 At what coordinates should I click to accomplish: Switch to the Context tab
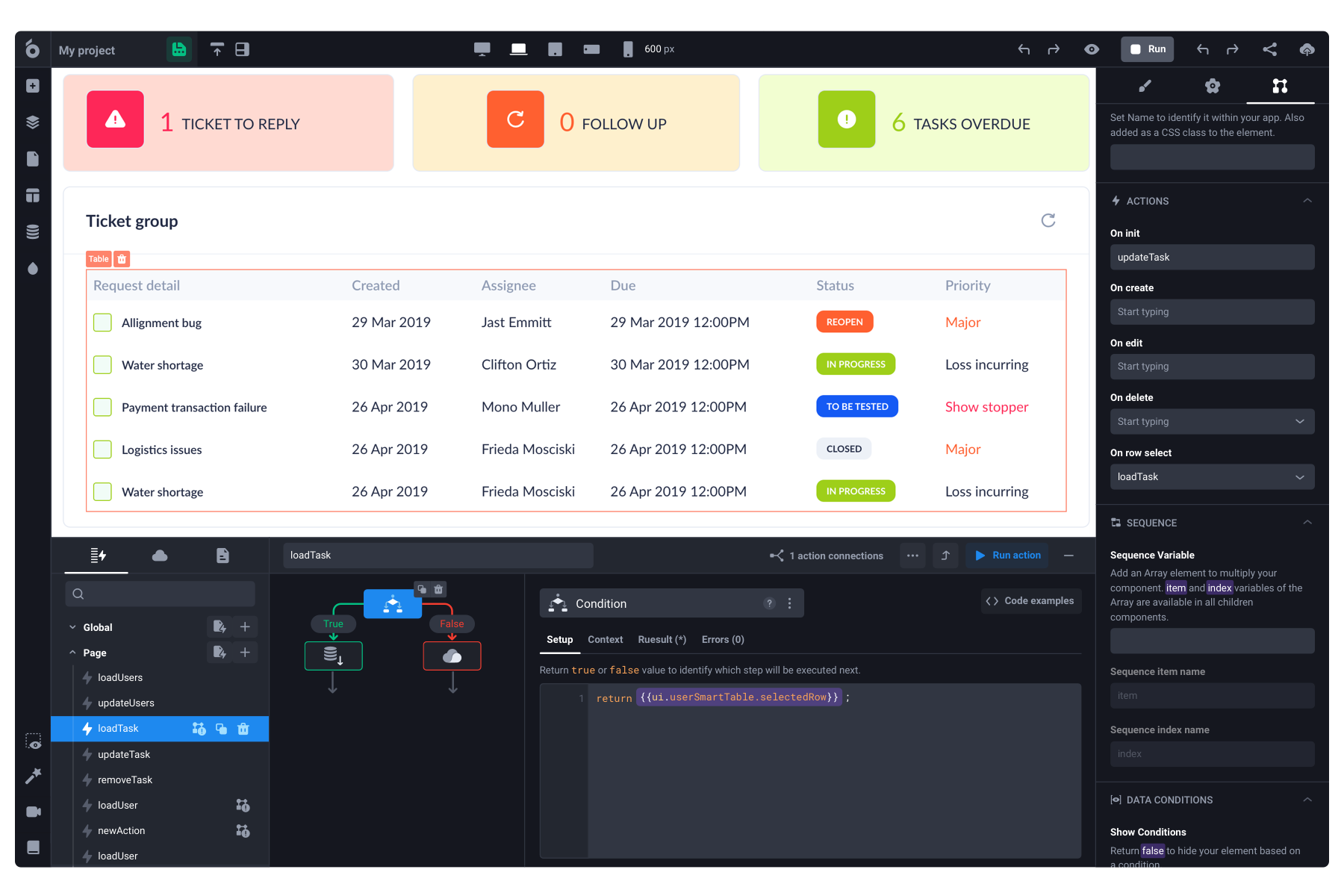click(606, 639)
